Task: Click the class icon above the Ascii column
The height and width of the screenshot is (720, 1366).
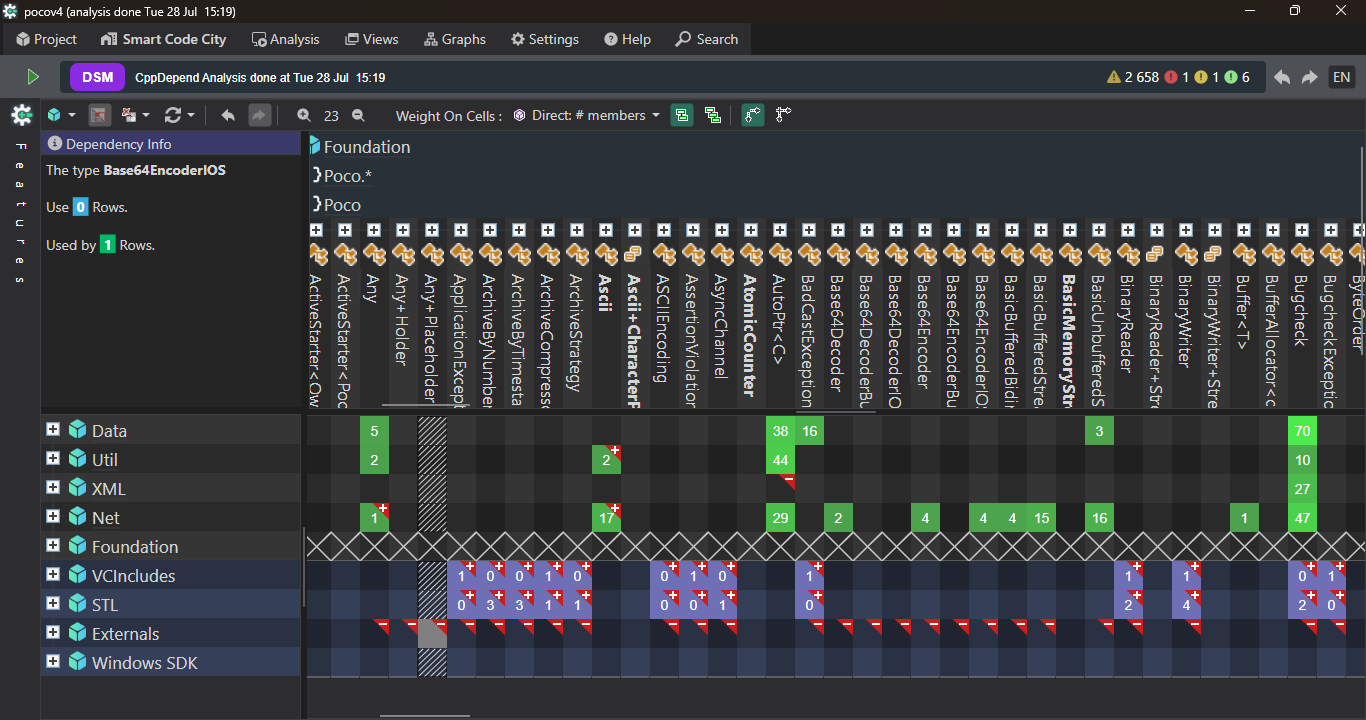Action: (x=606, y=254)
